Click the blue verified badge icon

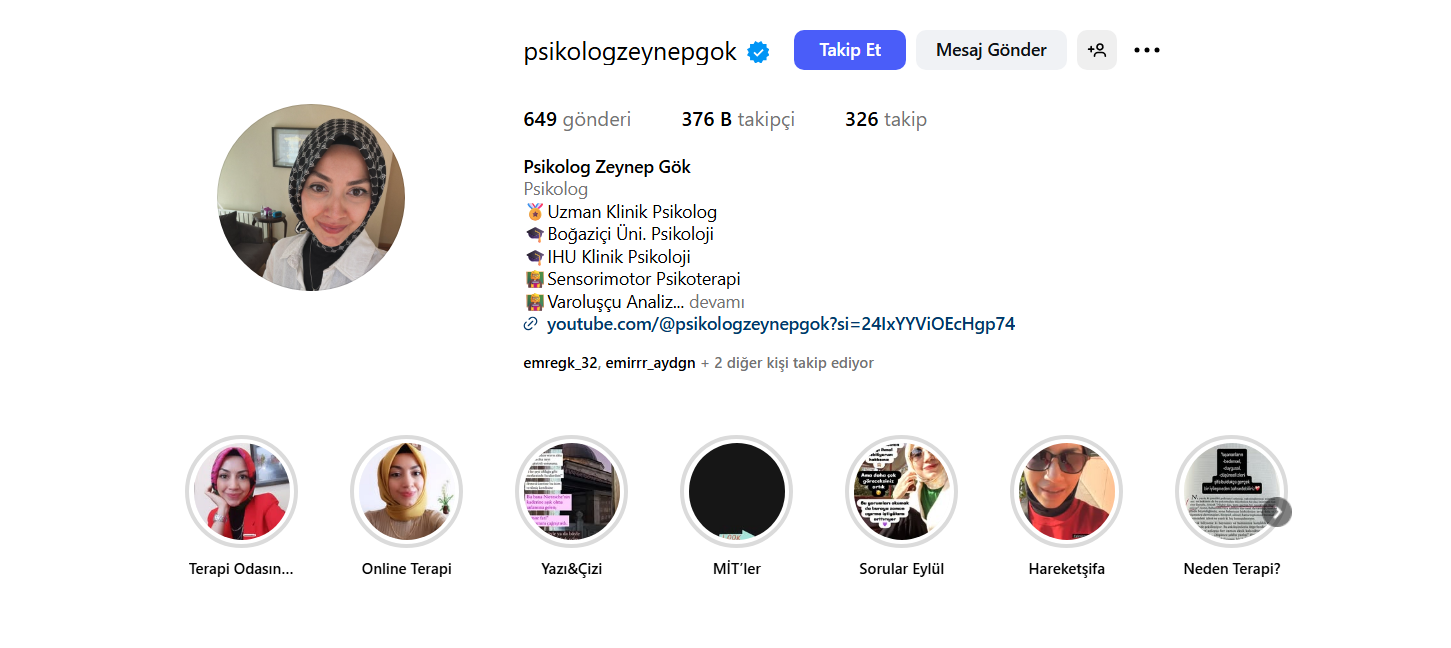pyautogui.click(x=759, y=52)
